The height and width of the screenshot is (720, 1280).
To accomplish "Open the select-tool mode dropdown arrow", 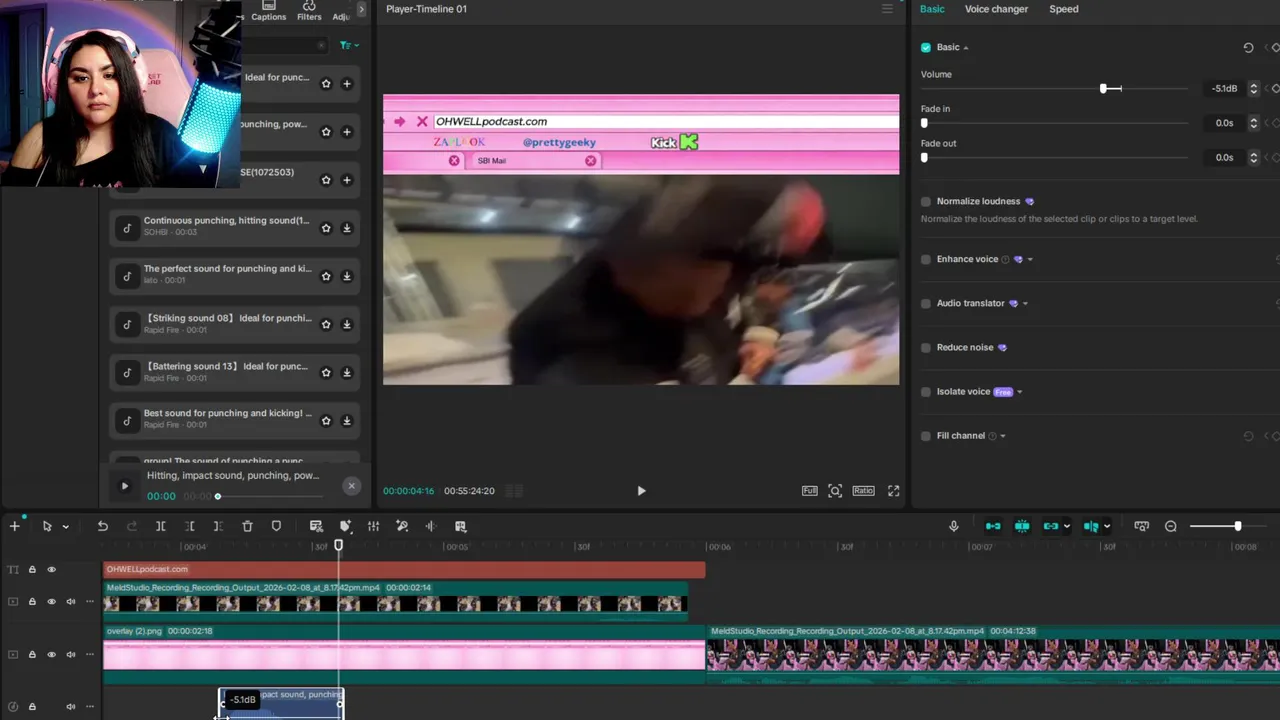I will click(66, 527).
